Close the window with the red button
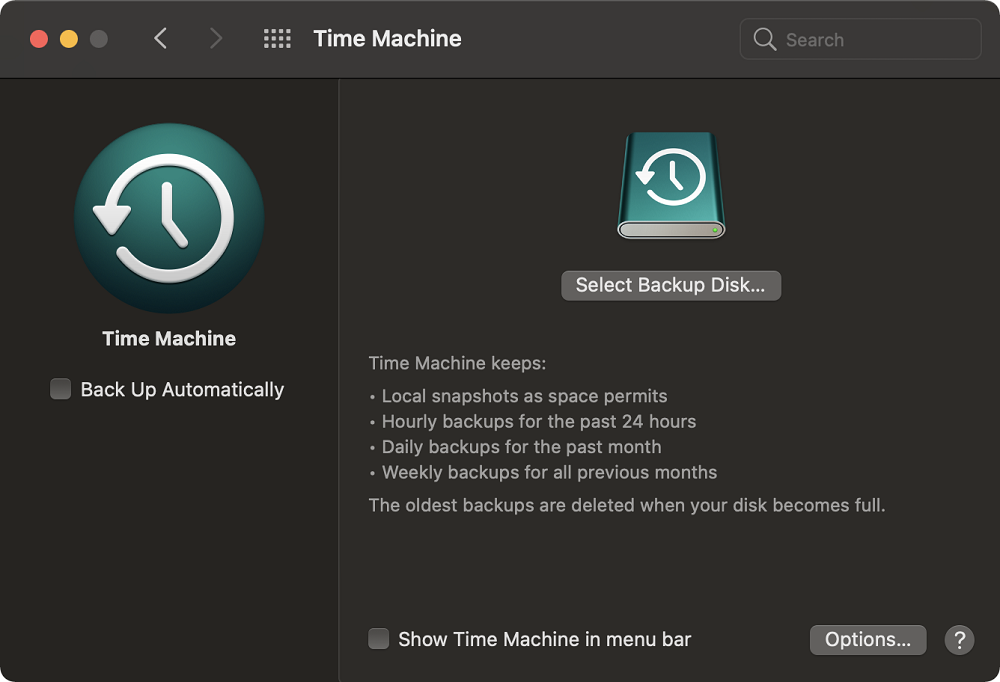Viewport: 1000px width, 682px height. tap(39, 39)
